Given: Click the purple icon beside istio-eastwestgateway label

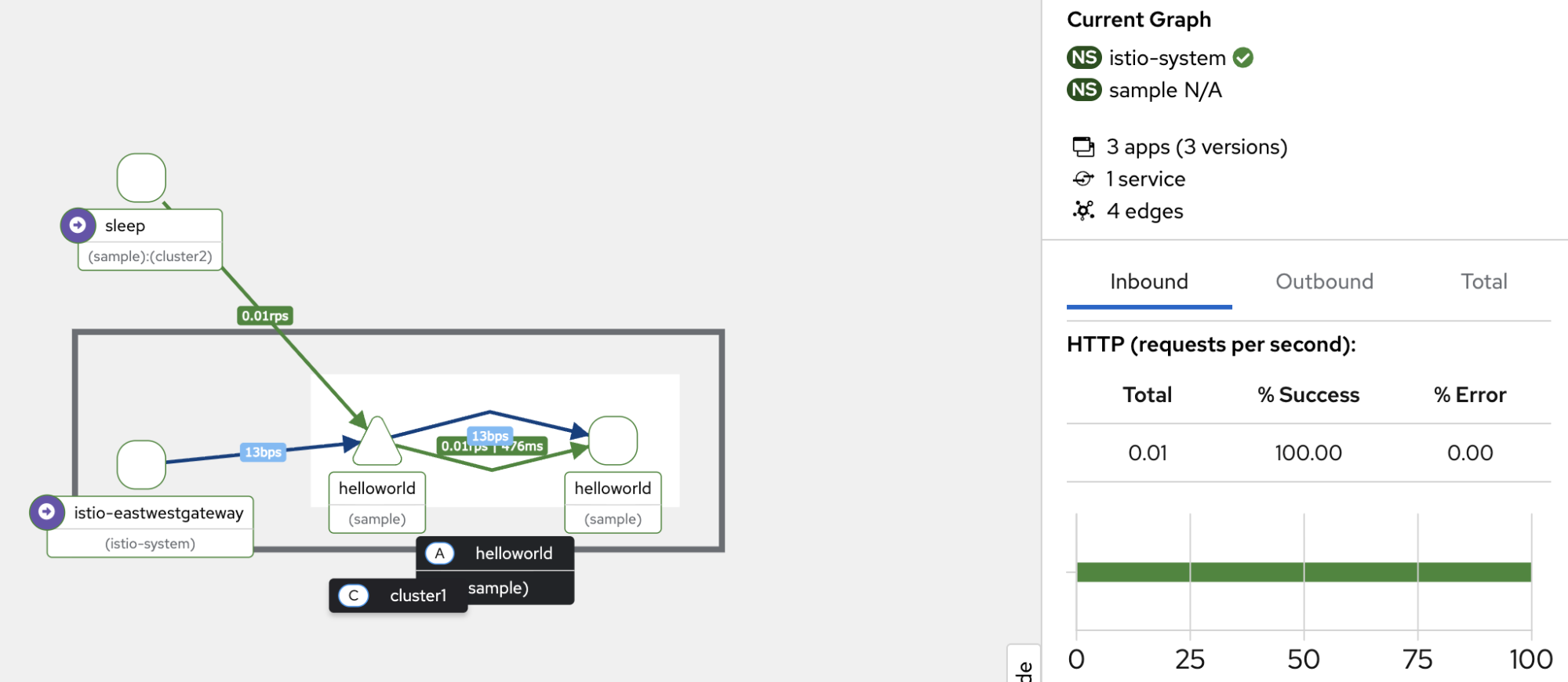Looking at the screenshot, I should [47, 513].
